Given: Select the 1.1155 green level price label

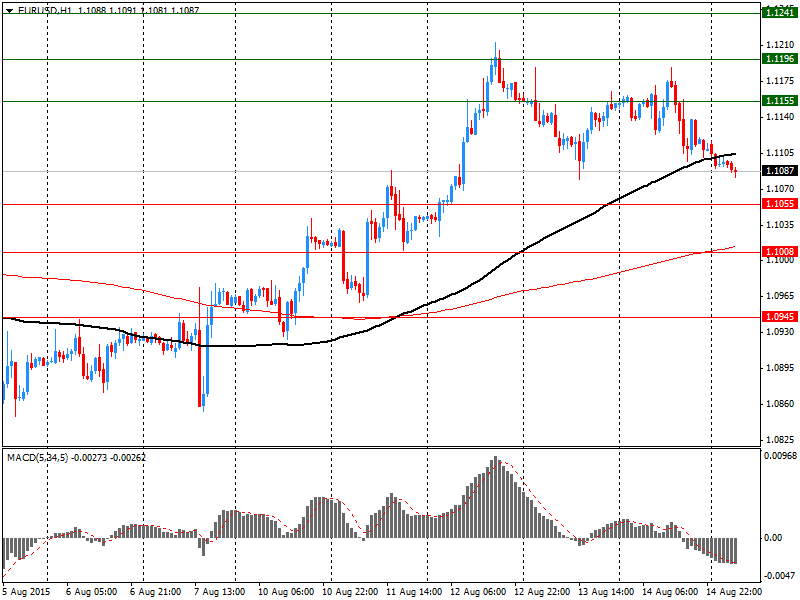Looking at the screenshot, I should tap(779, 101).
